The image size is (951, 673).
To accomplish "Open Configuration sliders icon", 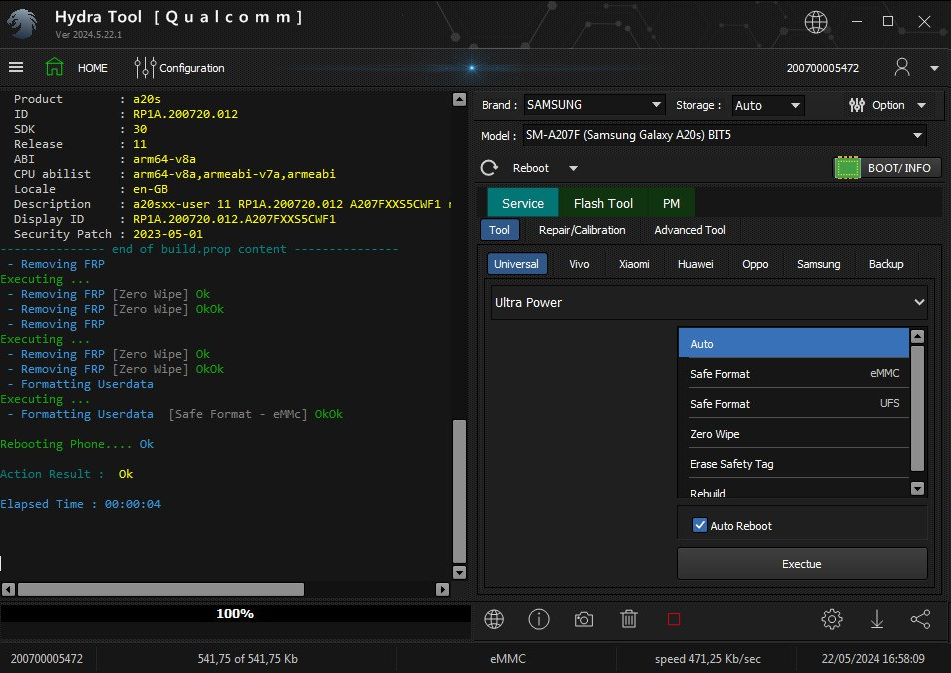I will (x=145, y=67).
